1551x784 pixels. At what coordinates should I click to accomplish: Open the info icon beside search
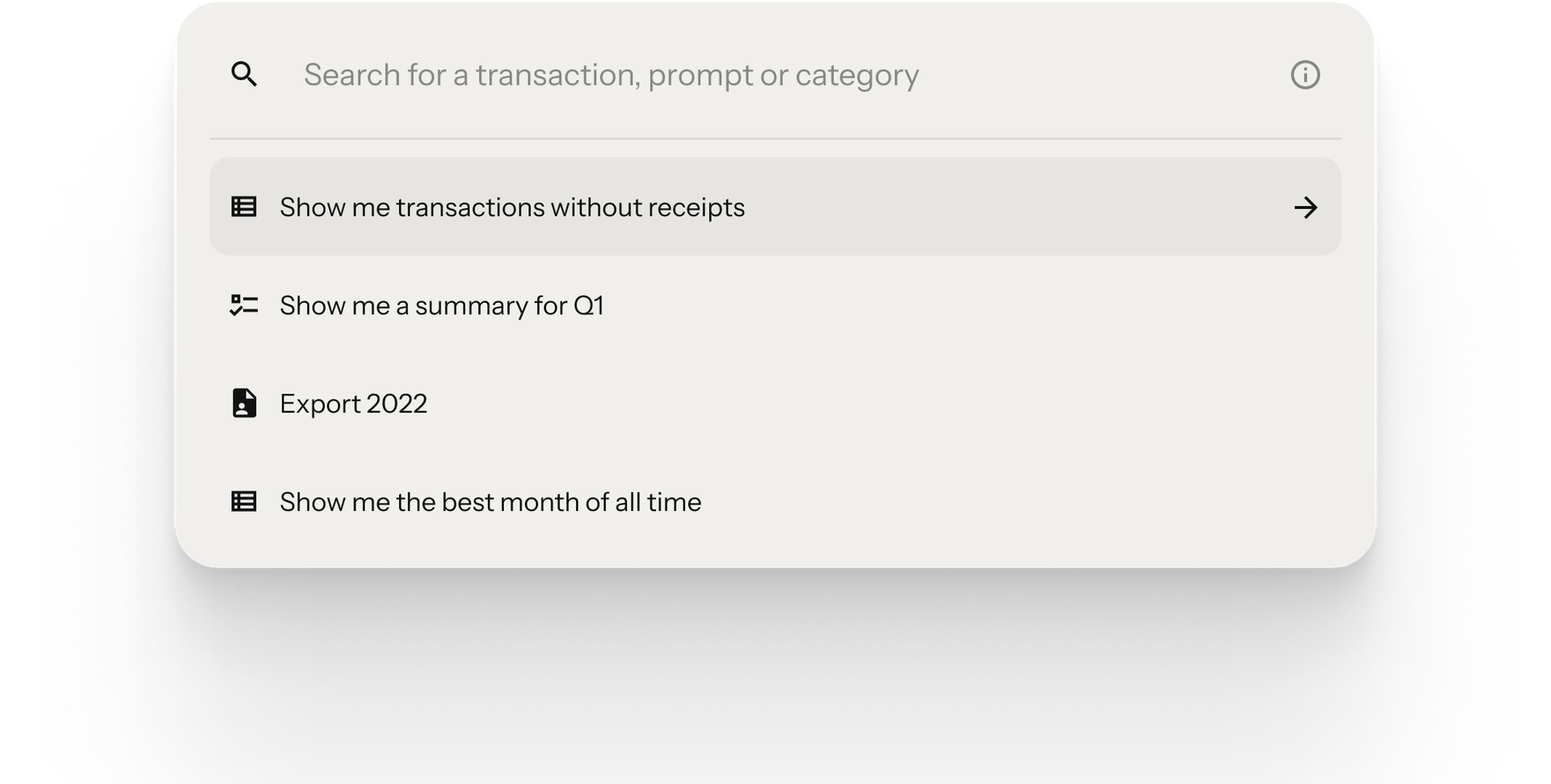tap(1305, 75)
